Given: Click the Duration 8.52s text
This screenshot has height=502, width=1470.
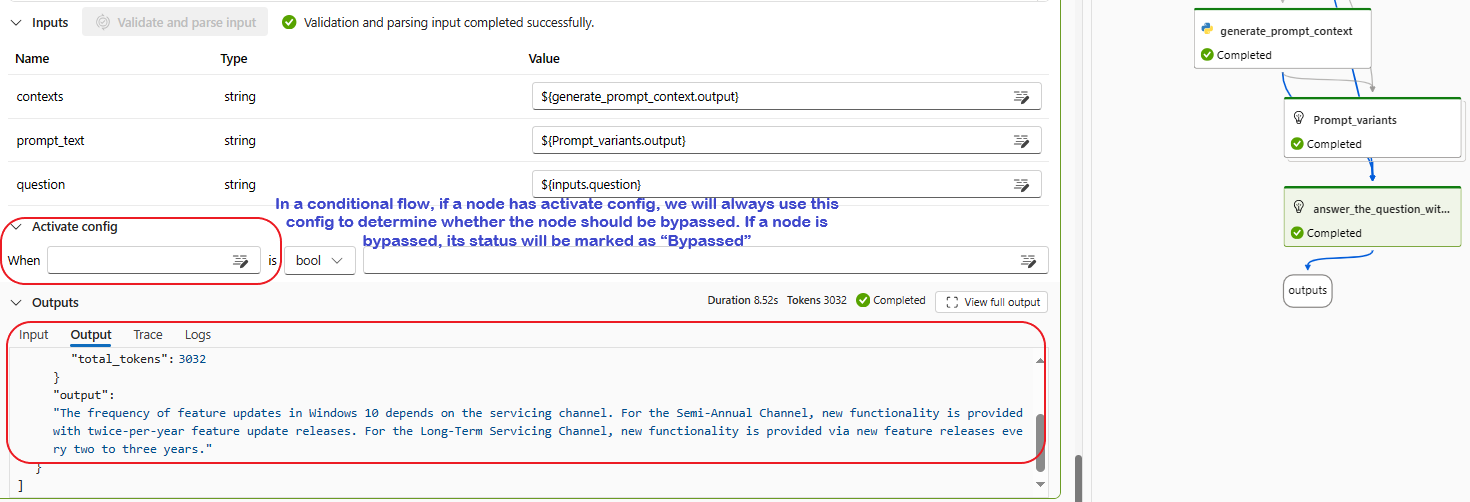Looking at the screenshot, I should point(743,301).
